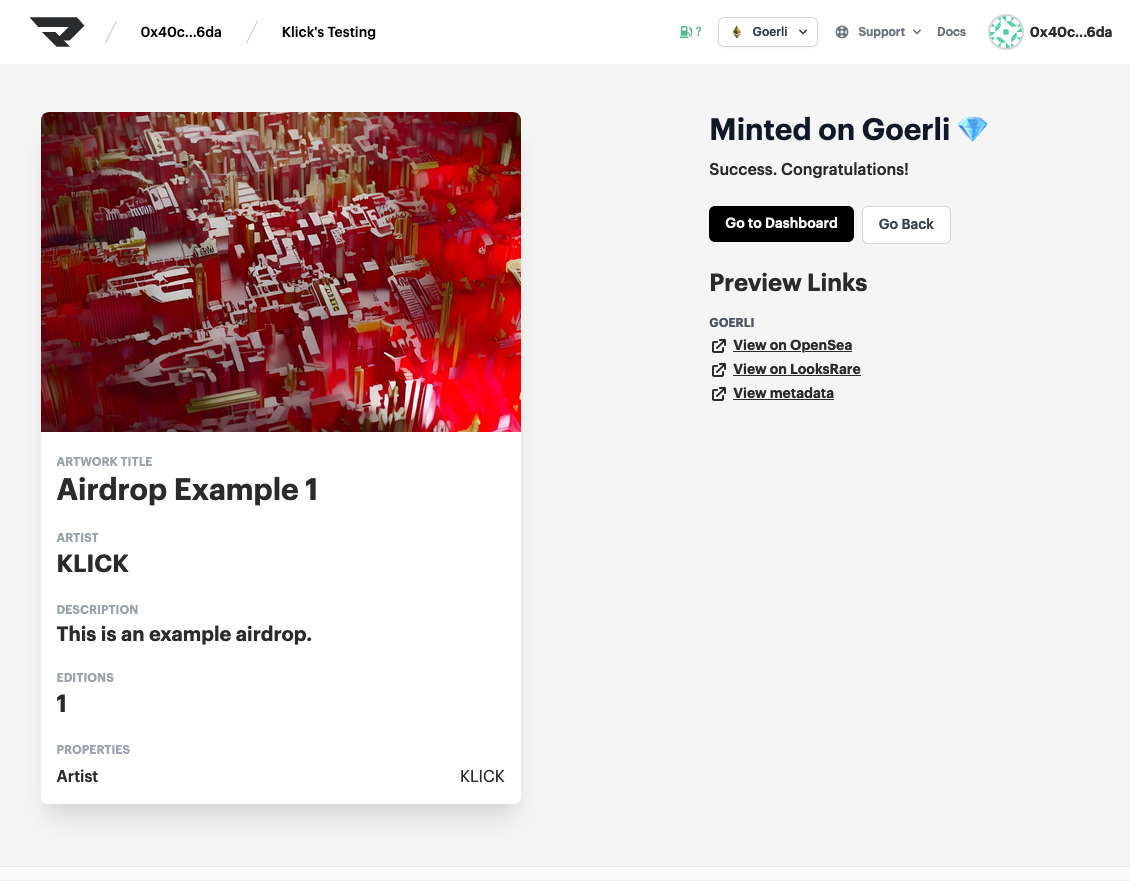Open View on OpenSea link
Image resolution: width=1130 pixels, height=881 pixels.
793,345
